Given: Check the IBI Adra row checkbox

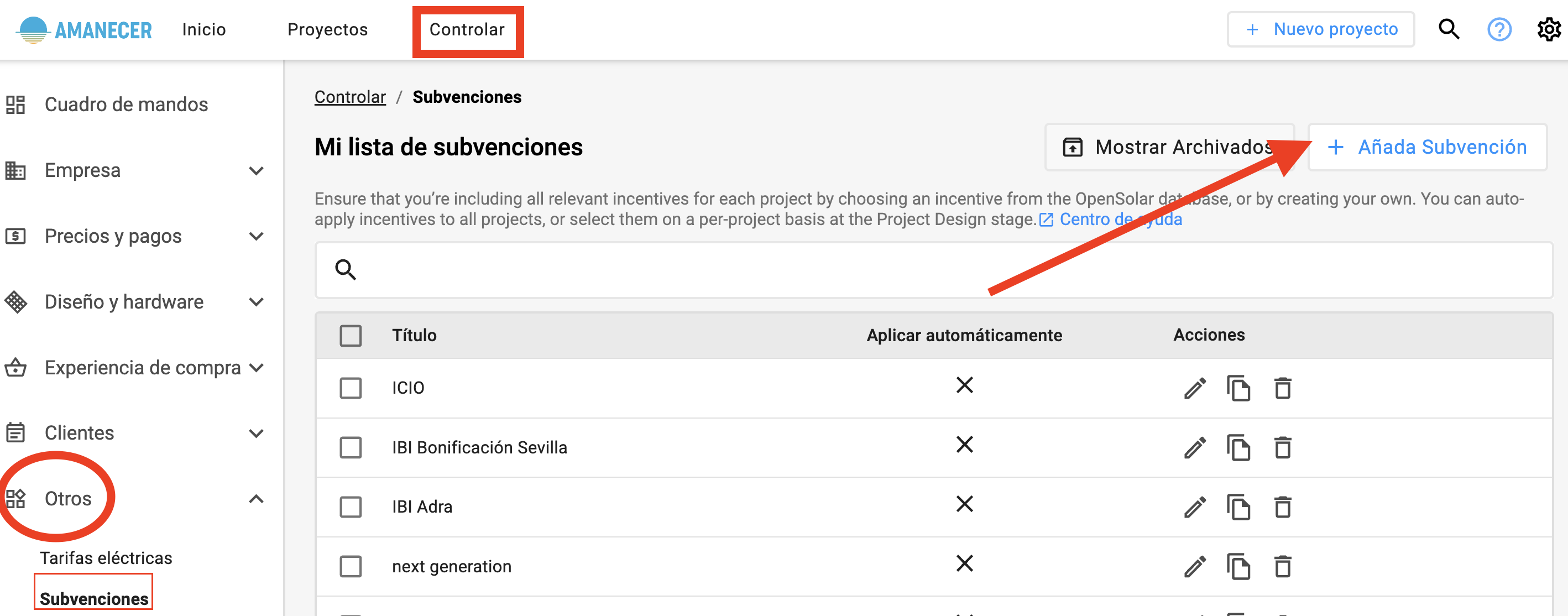Looking at the screenshot, I should tap(351, 507).
